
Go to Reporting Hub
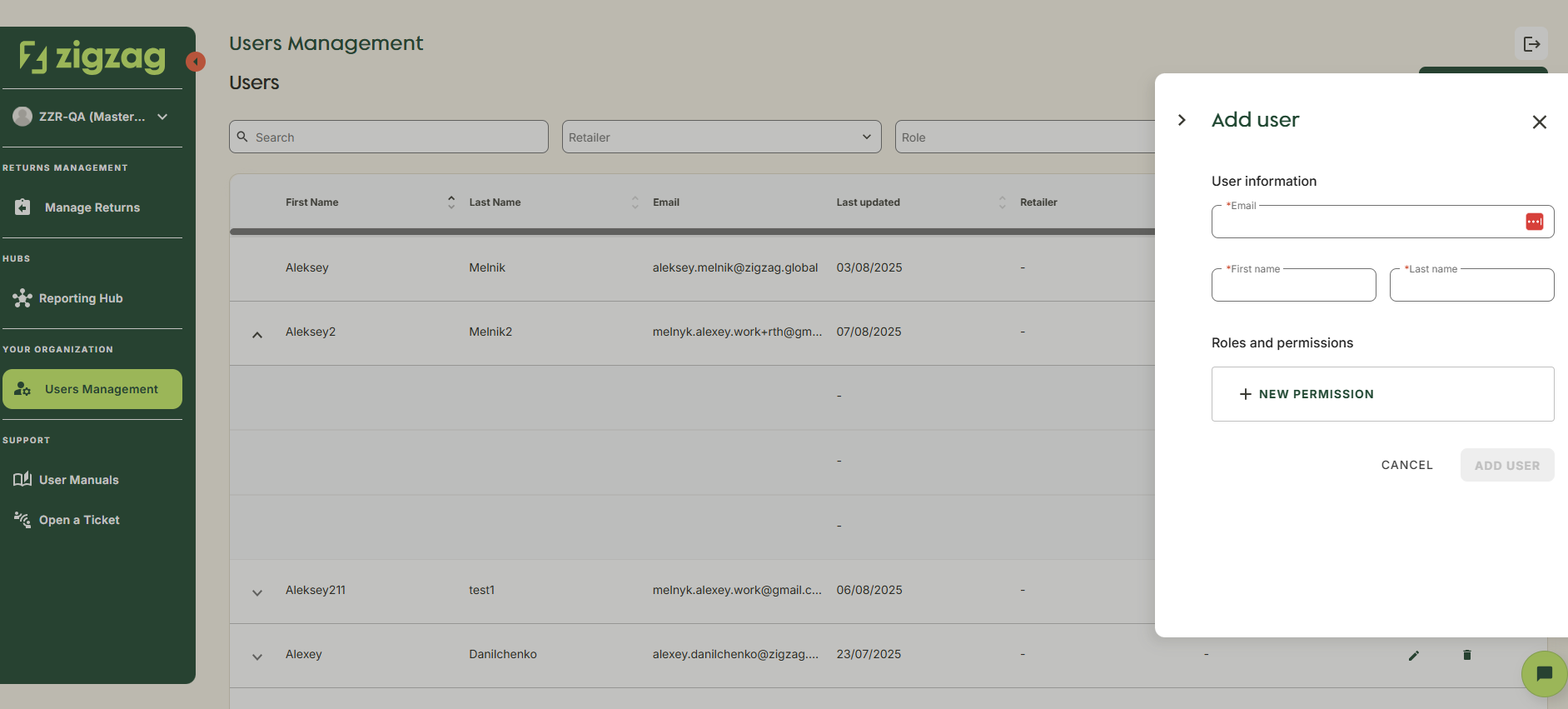81,298
